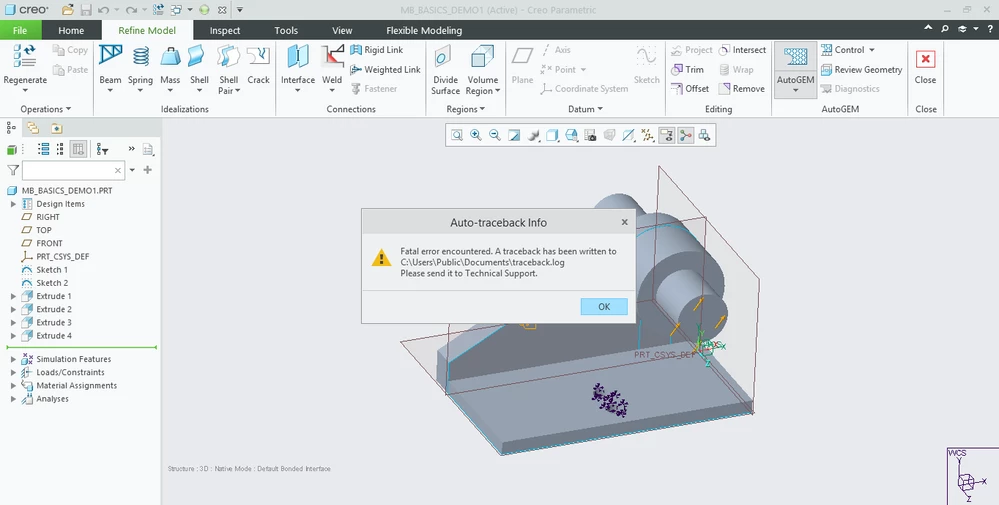
Task: Open the Display Style cube dropdown
Action: tap(552, 135)
